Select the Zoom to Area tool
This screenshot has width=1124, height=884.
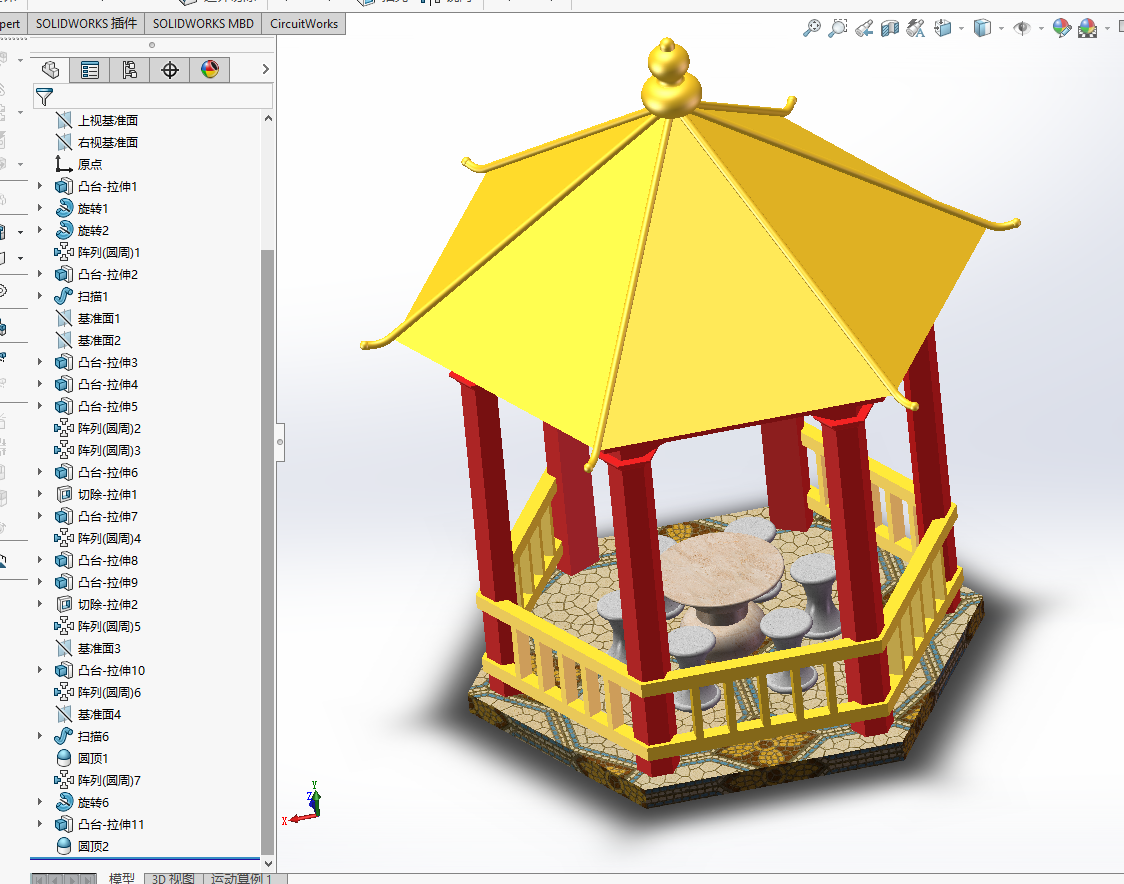[x=837, y=28]
